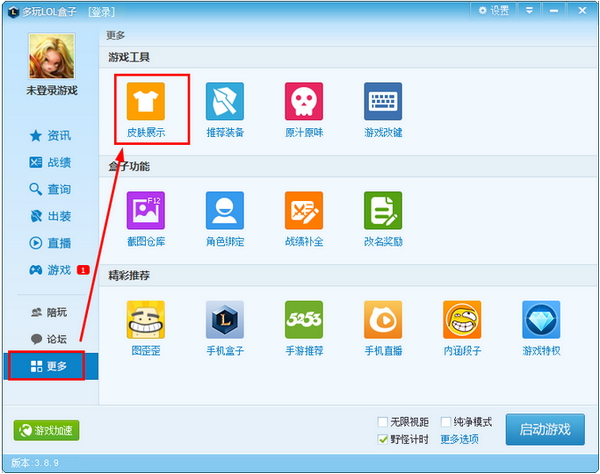The width and height of the screenshot is (600, 474).
Task: Open the 查询 search section
Action: tap(50, 189)
